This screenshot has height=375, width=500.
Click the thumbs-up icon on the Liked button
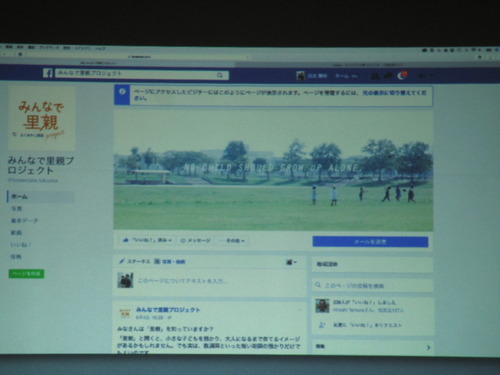click(126, 240)
